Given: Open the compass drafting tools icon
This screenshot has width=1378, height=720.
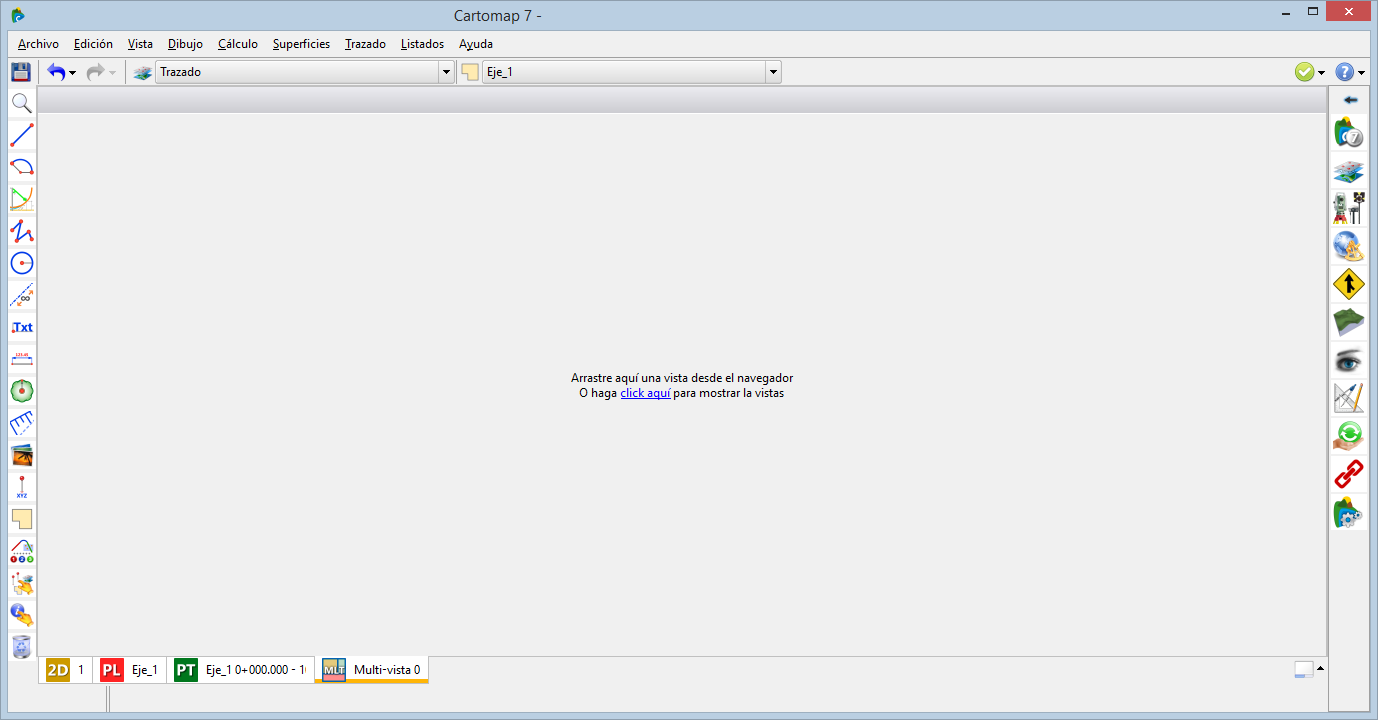Looking at the screenshot, I should 1349,399.
